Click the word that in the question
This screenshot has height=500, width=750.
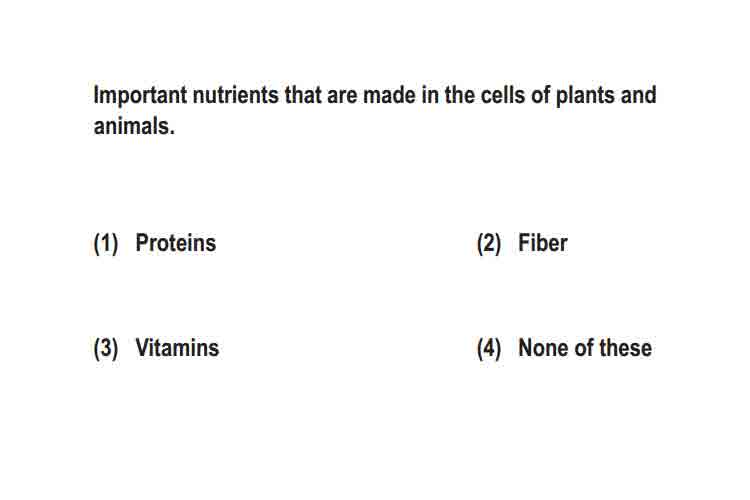[303, 95]
